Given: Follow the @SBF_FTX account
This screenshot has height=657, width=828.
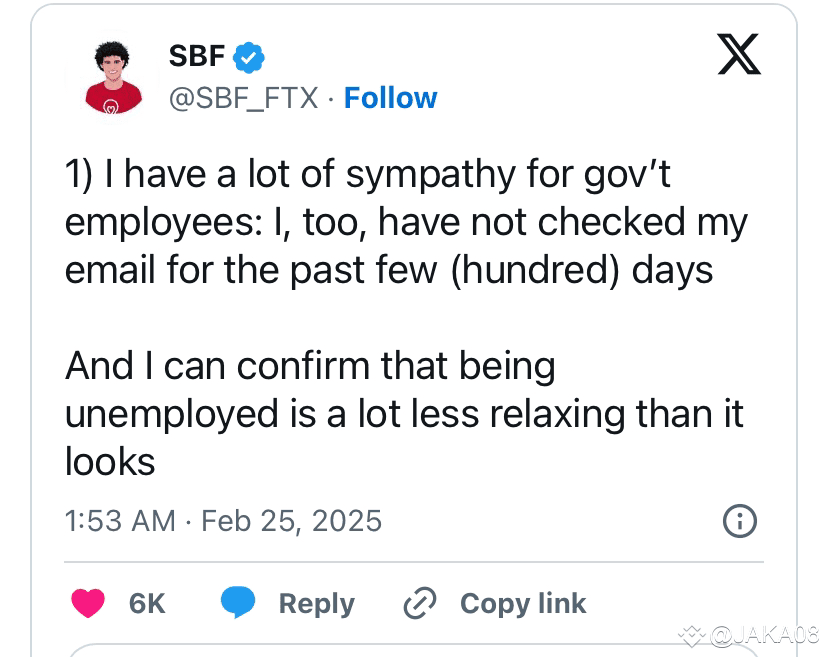Looking at the screenshot, I should point(390,98).
